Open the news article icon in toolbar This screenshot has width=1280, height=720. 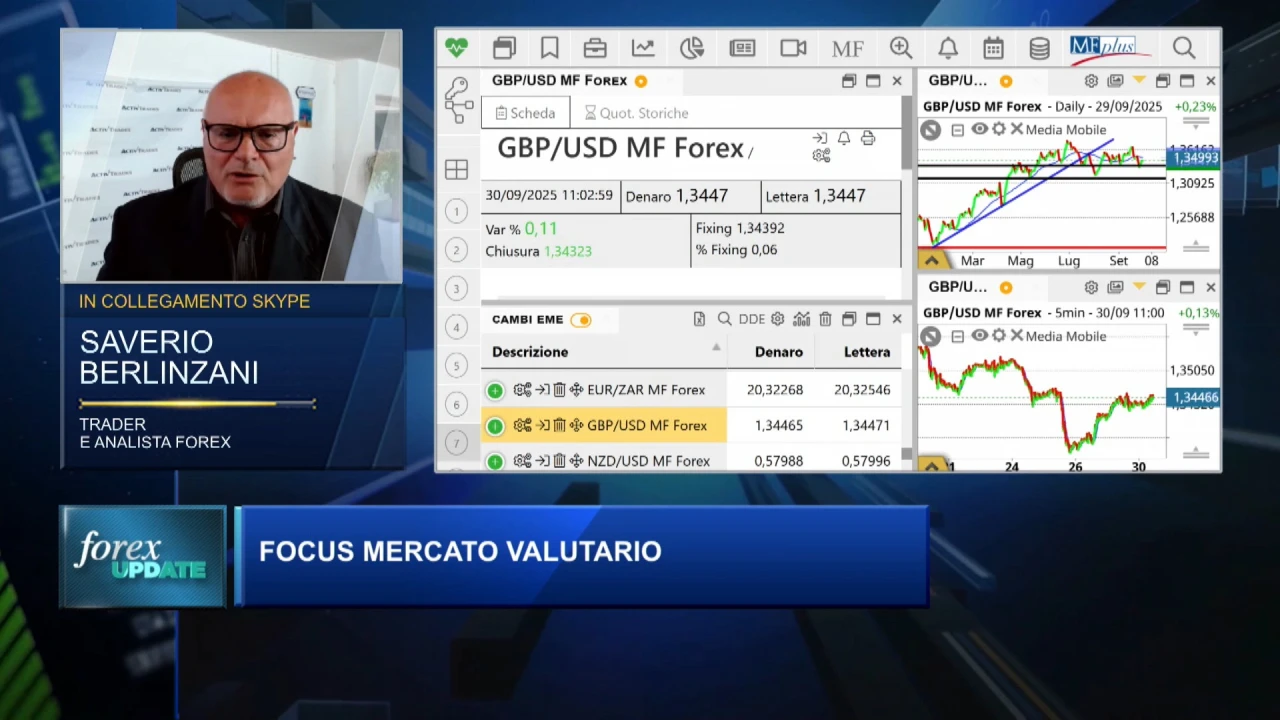[742, 48]
